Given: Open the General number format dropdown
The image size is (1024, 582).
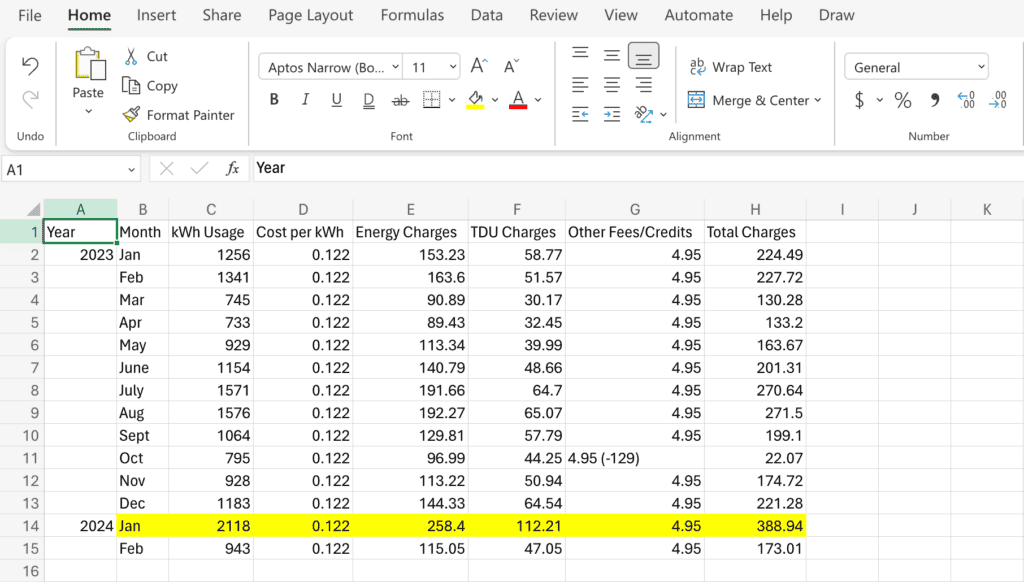Looking at the screenshot, I should [x=915, y=66].
